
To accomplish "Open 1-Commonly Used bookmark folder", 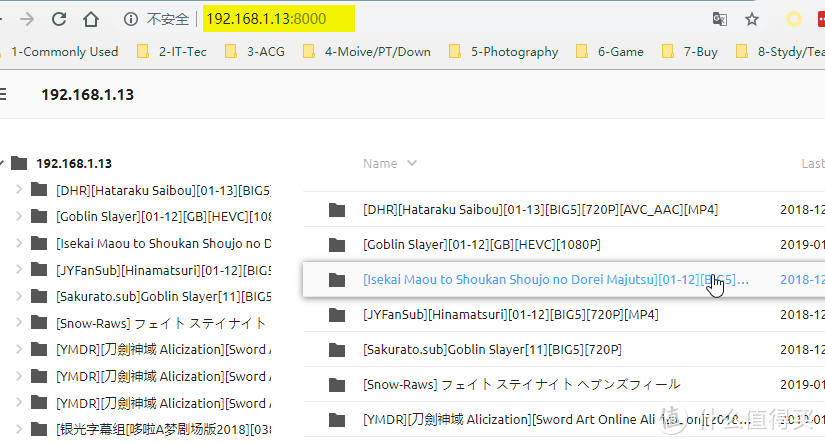I will coord(64,52).
